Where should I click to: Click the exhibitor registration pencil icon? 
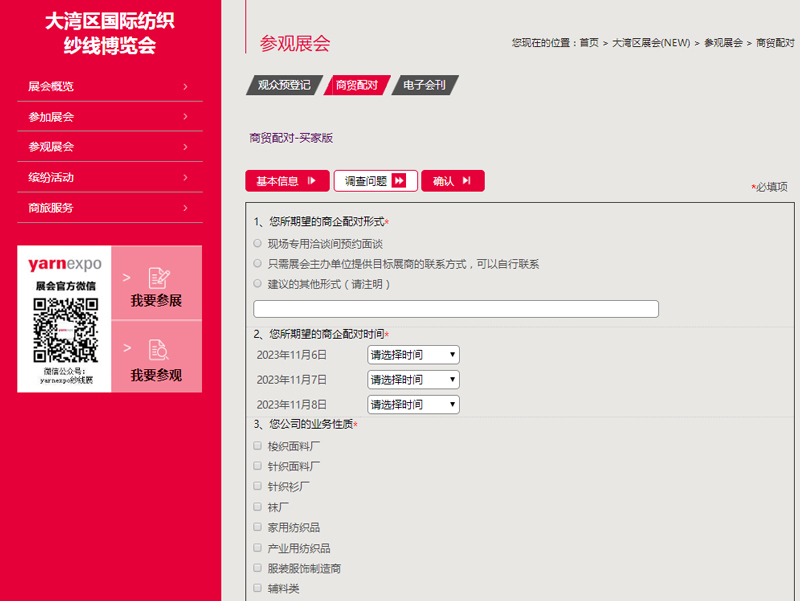click(x=157, y=277)
